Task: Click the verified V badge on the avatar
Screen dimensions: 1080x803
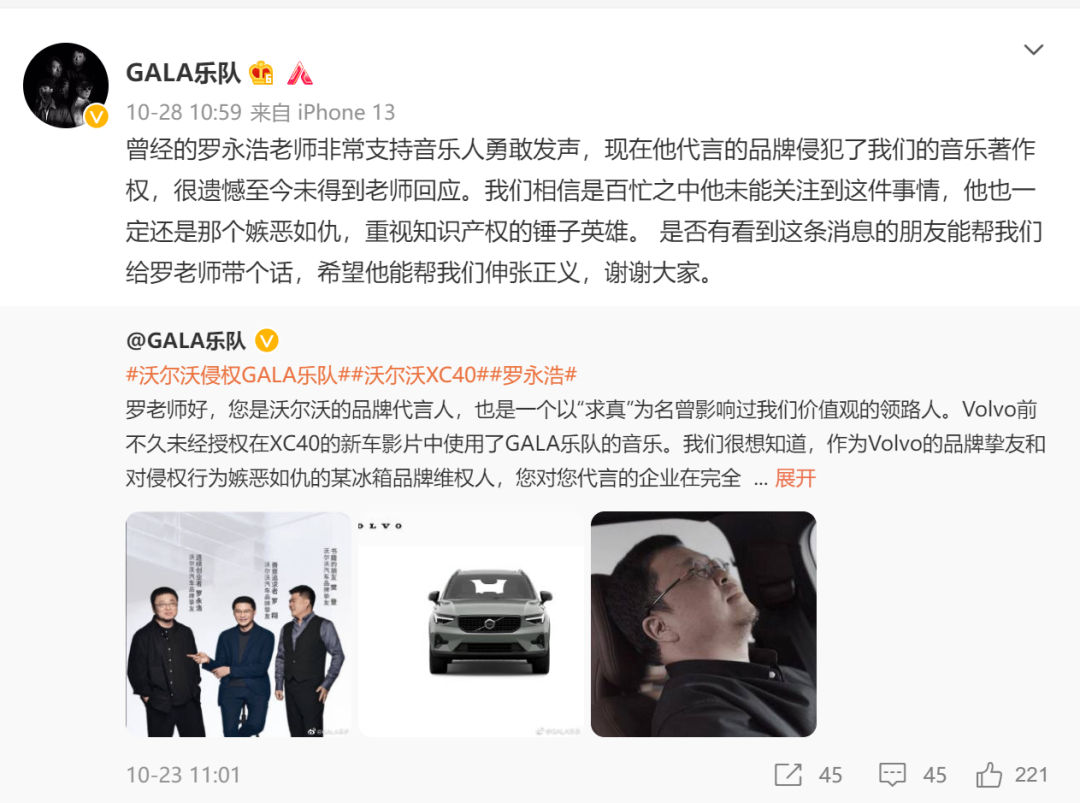Action: 96,116
